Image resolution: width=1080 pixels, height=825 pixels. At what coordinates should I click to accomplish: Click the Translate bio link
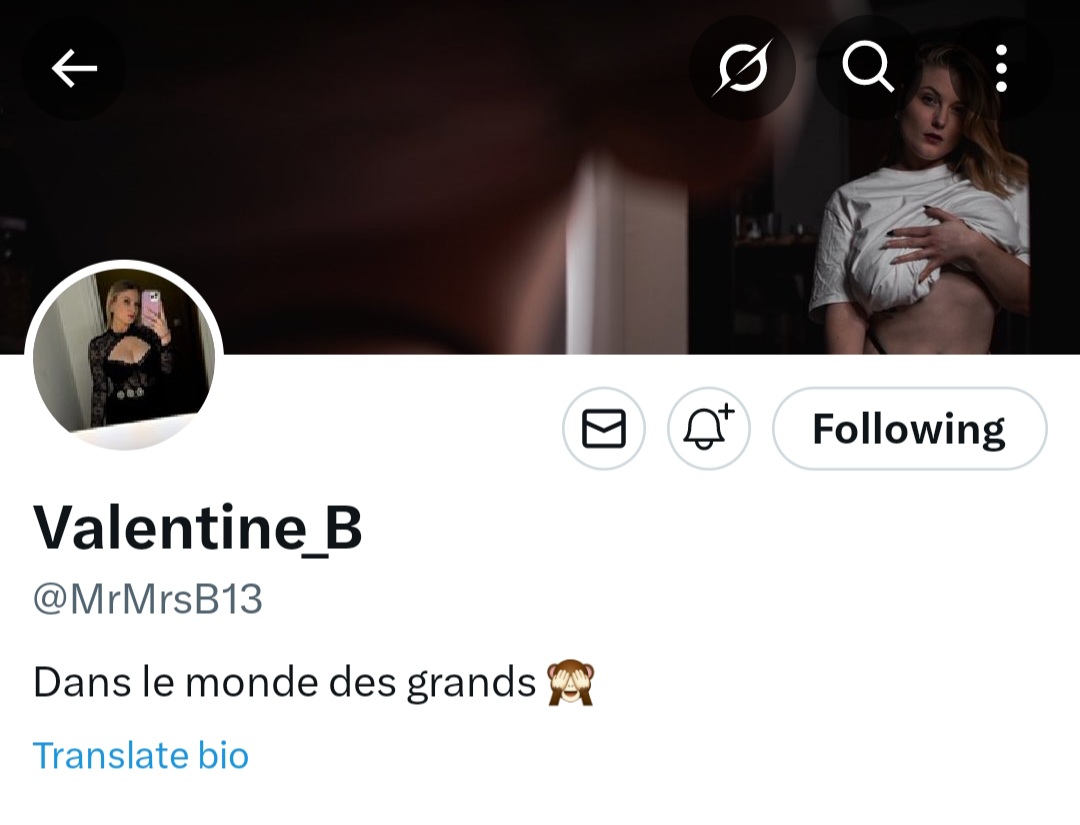(x=141, y=755)
